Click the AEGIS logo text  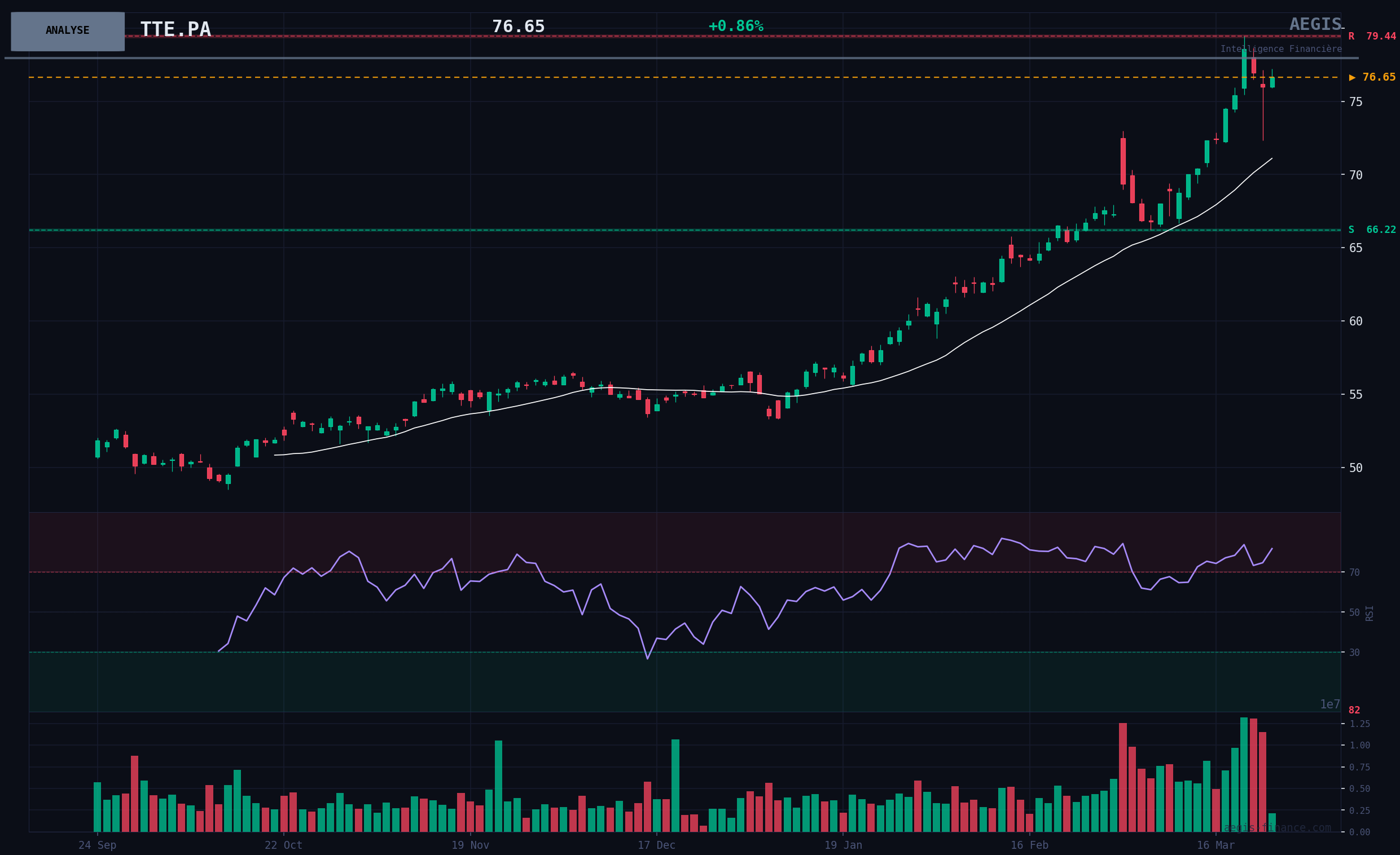(1315, 24)
